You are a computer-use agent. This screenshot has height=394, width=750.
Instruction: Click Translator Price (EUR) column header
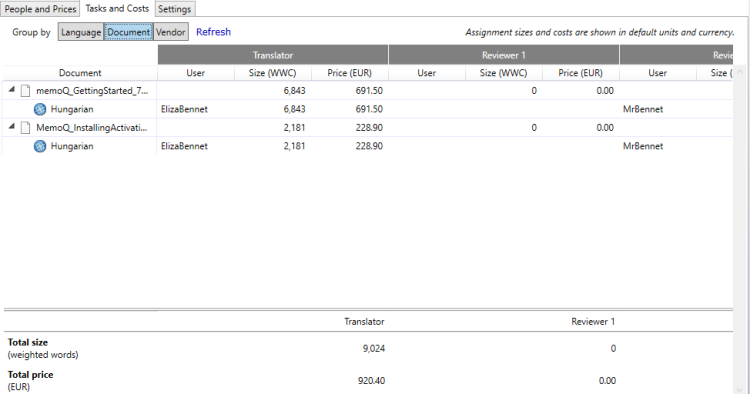[x=350, y=73]
